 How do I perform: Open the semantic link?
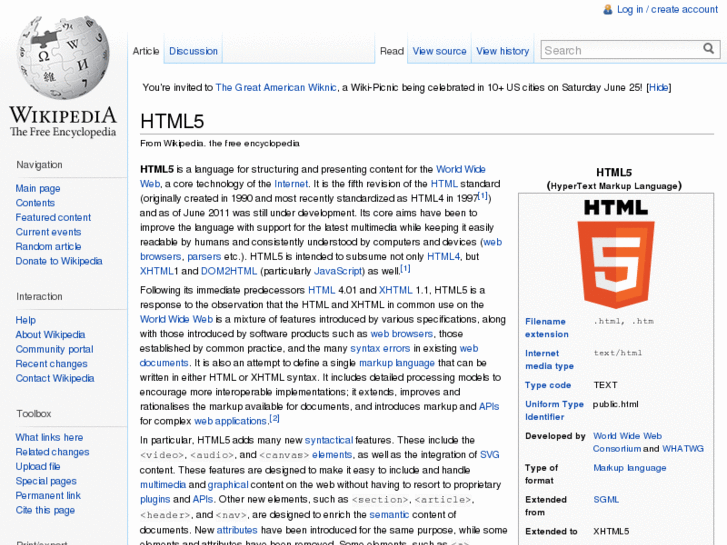point(389,514)
